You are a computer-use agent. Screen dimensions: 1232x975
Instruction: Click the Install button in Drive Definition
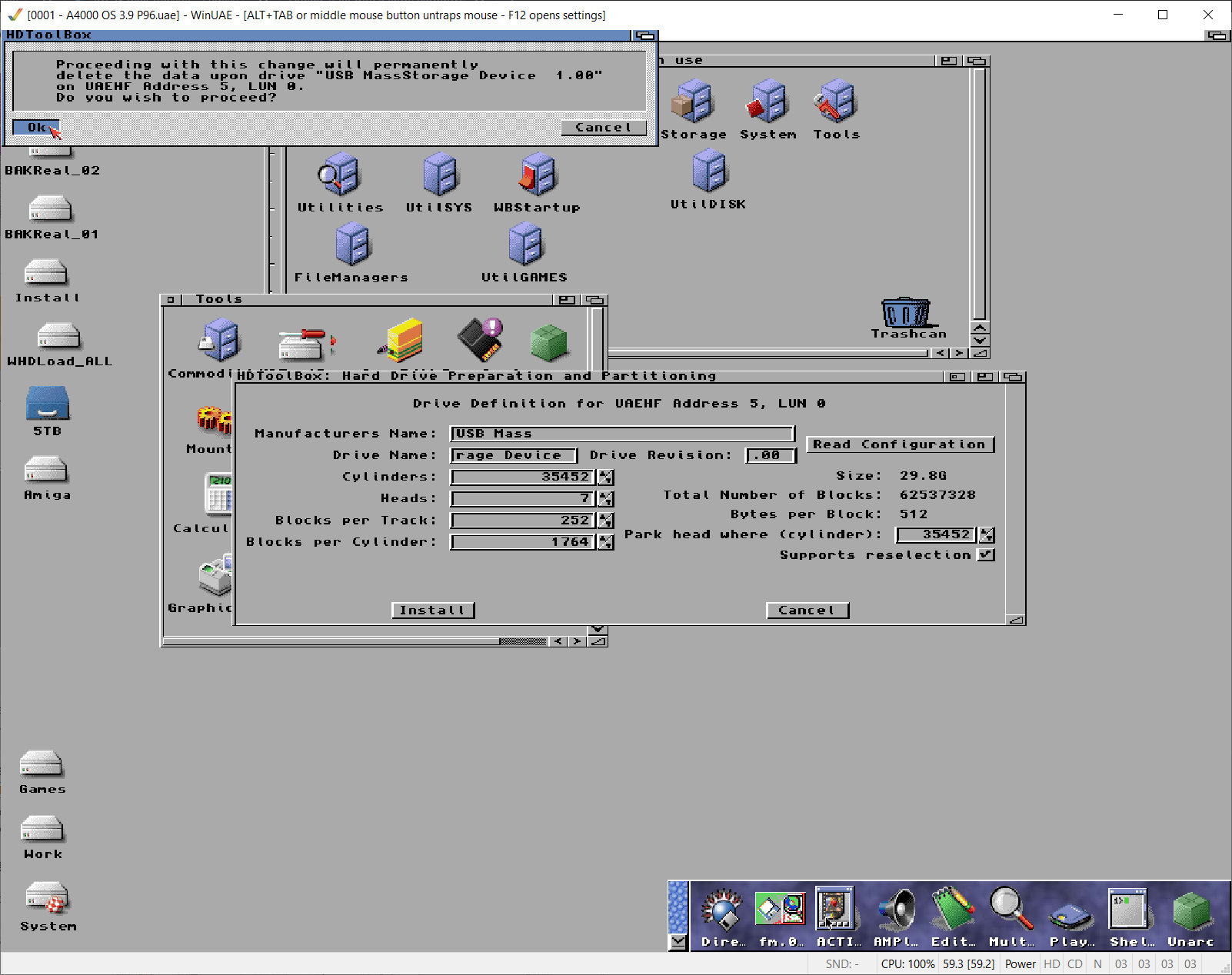tap(433, 611)
